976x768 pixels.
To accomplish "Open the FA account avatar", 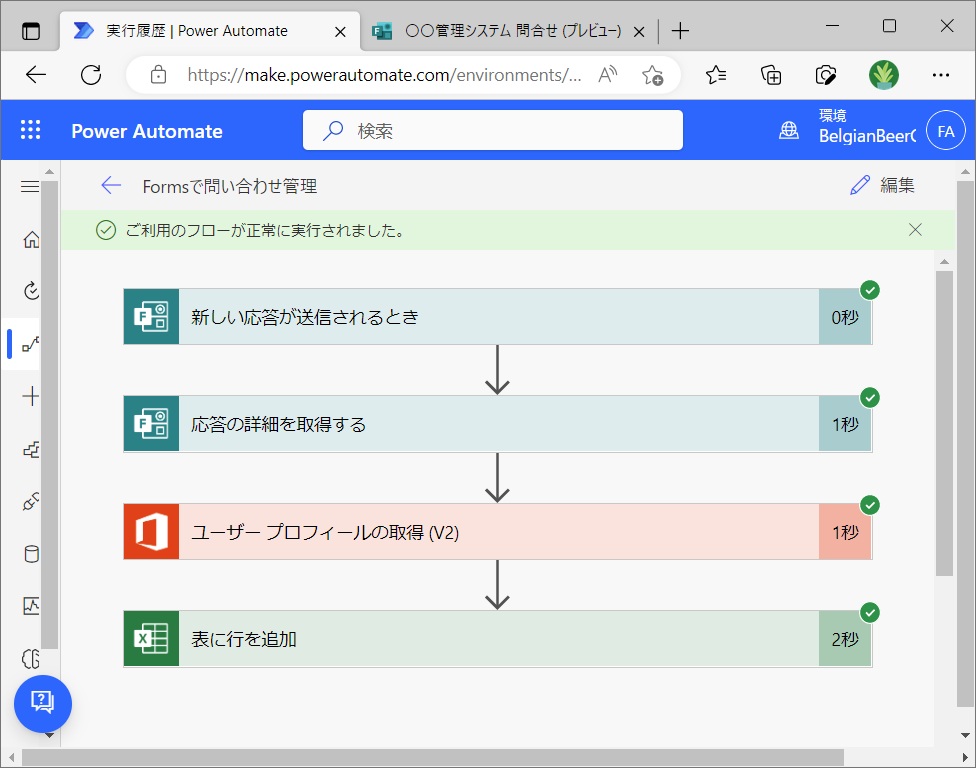I will (x=946, y=131).
